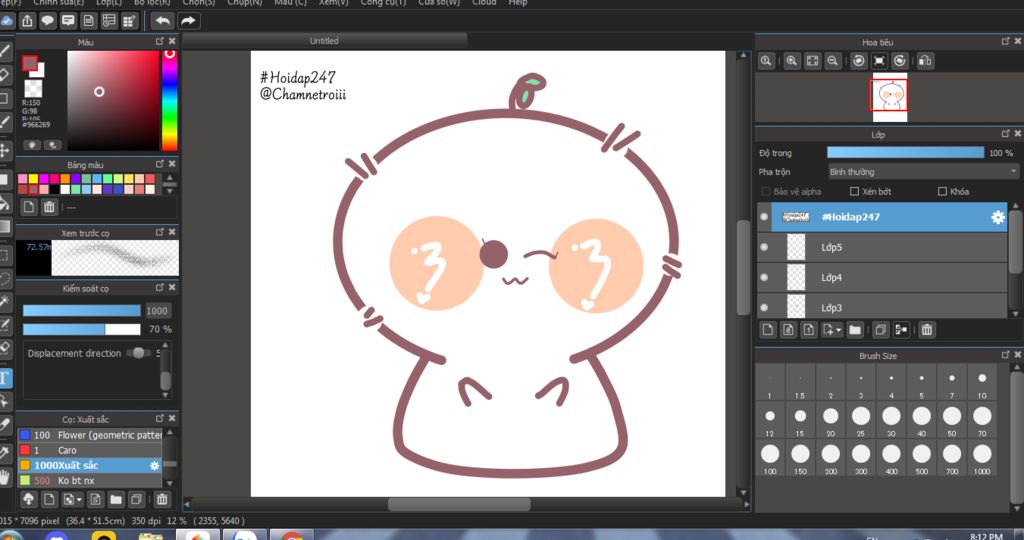Select the Flower (geometric pattern) brush

(x=89, y=435)
